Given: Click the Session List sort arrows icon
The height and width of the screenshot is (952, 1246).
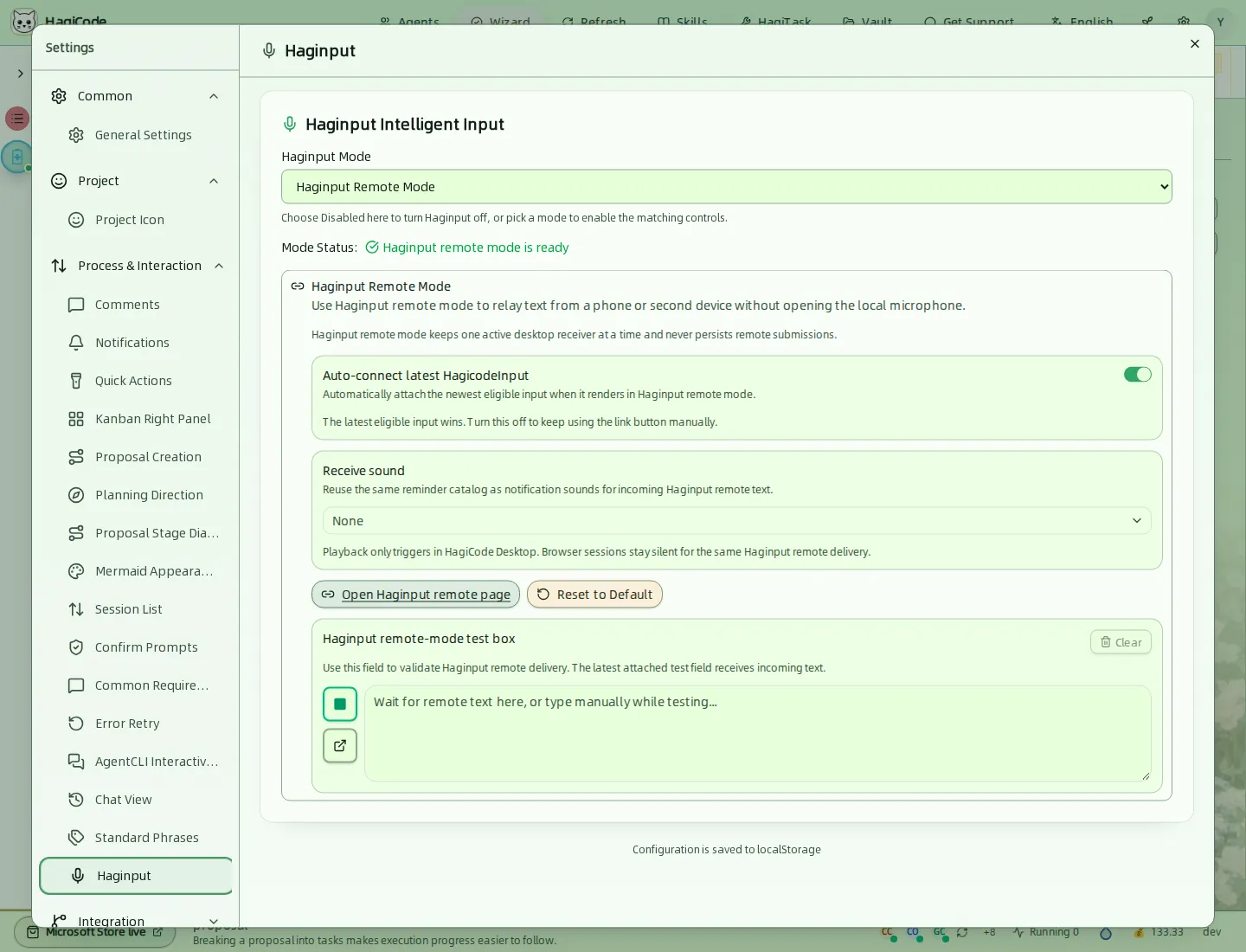Looking at the screenshot, I should [76, 609].
